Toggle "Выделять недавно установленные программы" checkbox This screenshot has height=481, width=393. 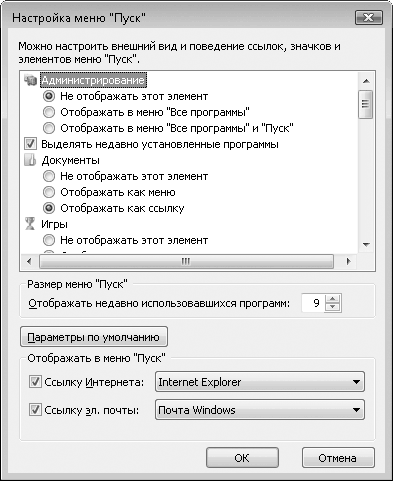(x=30, y=144)
